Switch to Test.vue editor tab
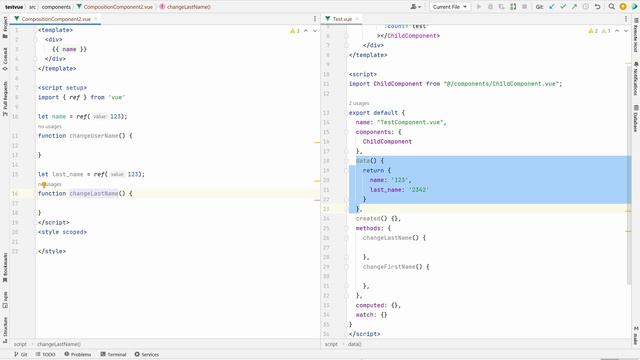 tap(342, 19)
